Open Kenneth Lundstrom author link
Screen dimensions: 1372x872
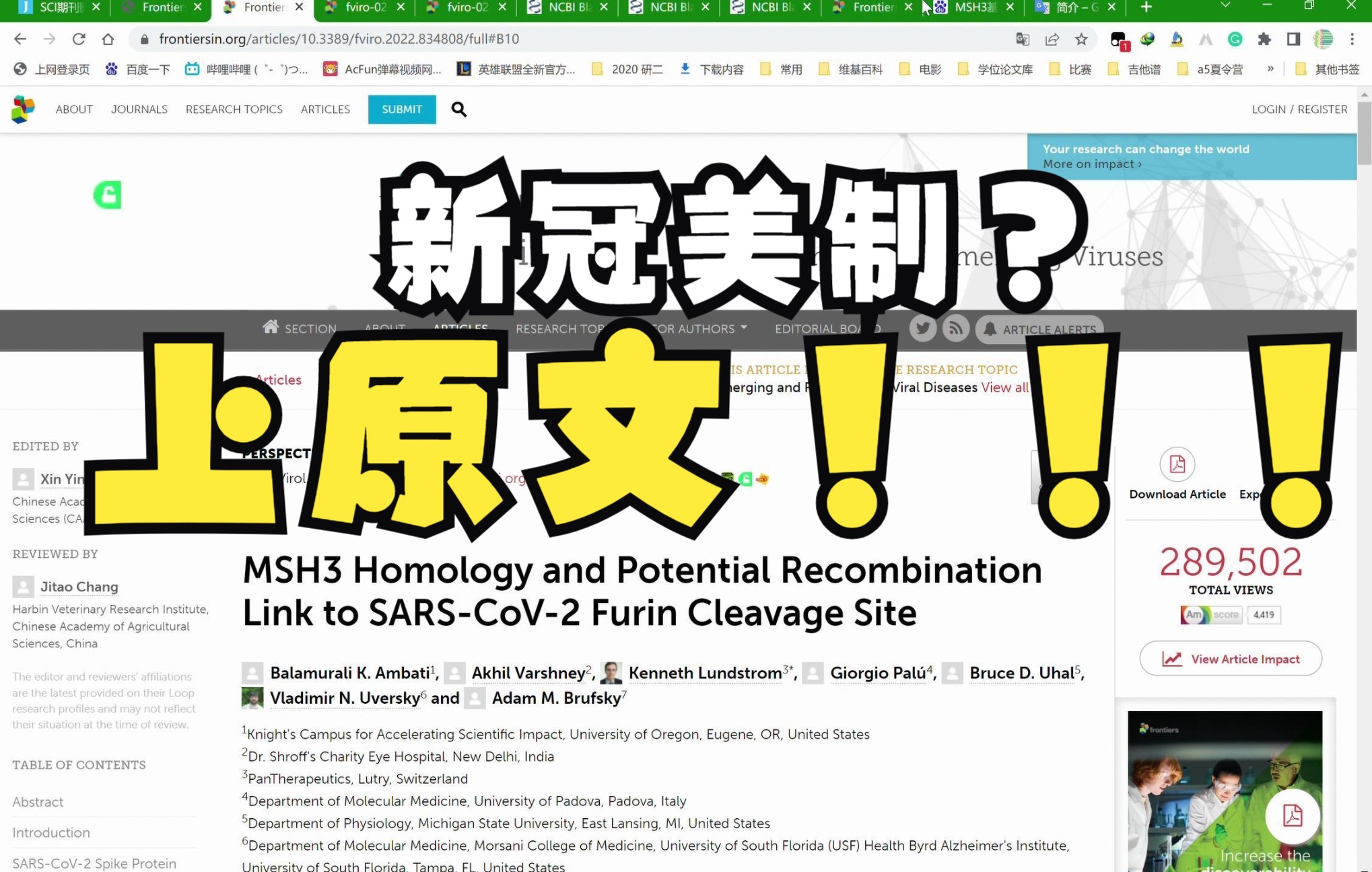point(705,673)
